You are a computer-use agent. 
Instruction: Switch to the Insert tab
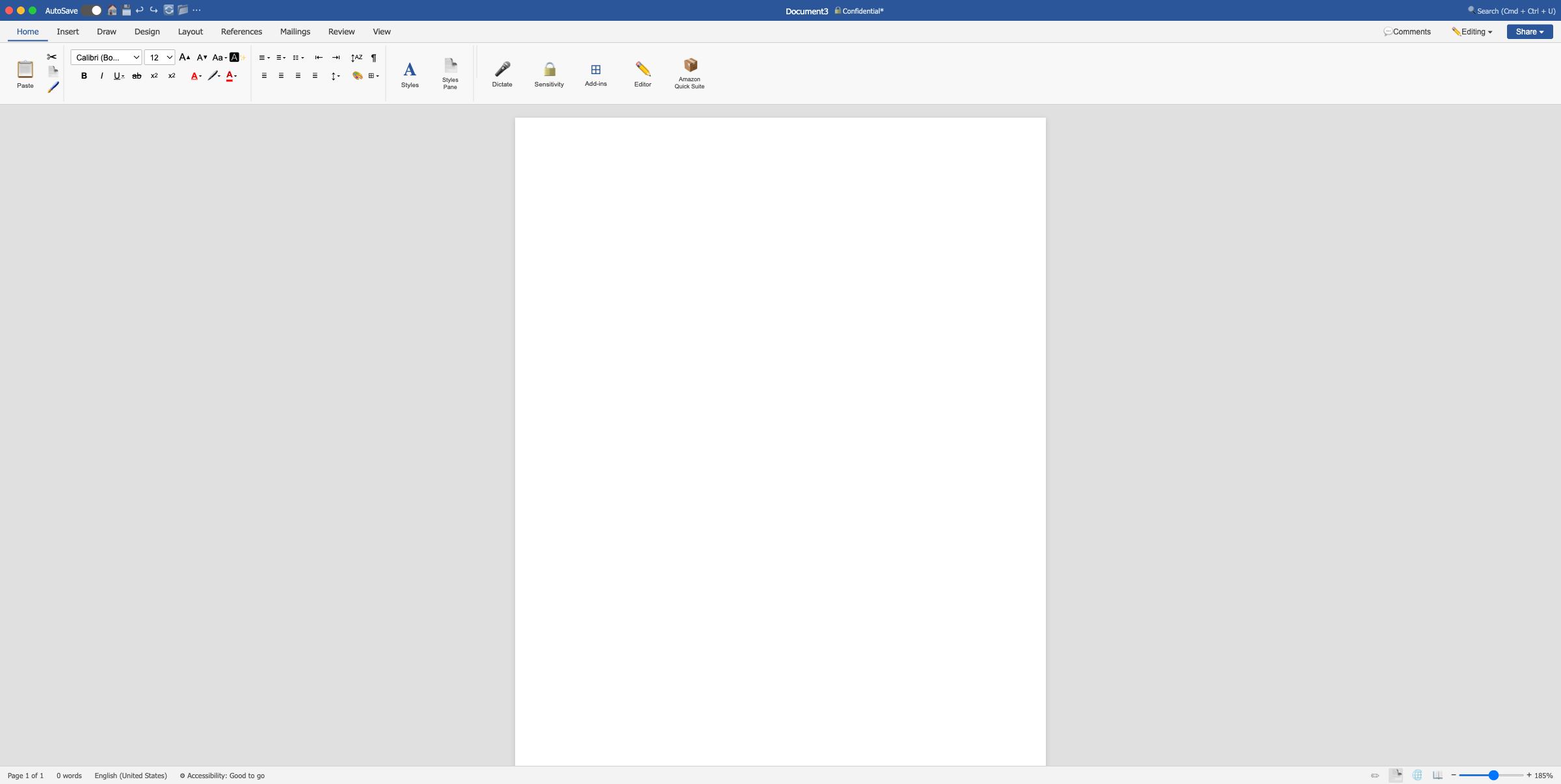(x=68, y=31)
